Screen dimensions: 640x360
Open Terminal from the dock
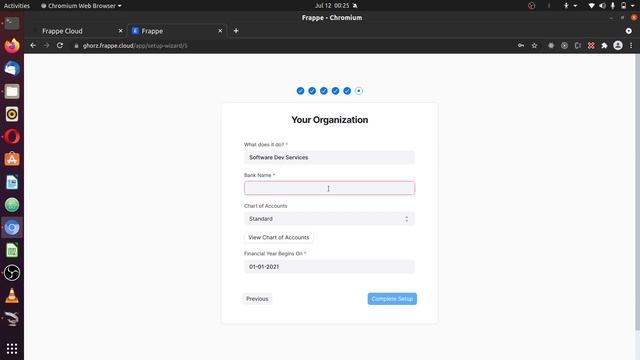pos(12,23)
